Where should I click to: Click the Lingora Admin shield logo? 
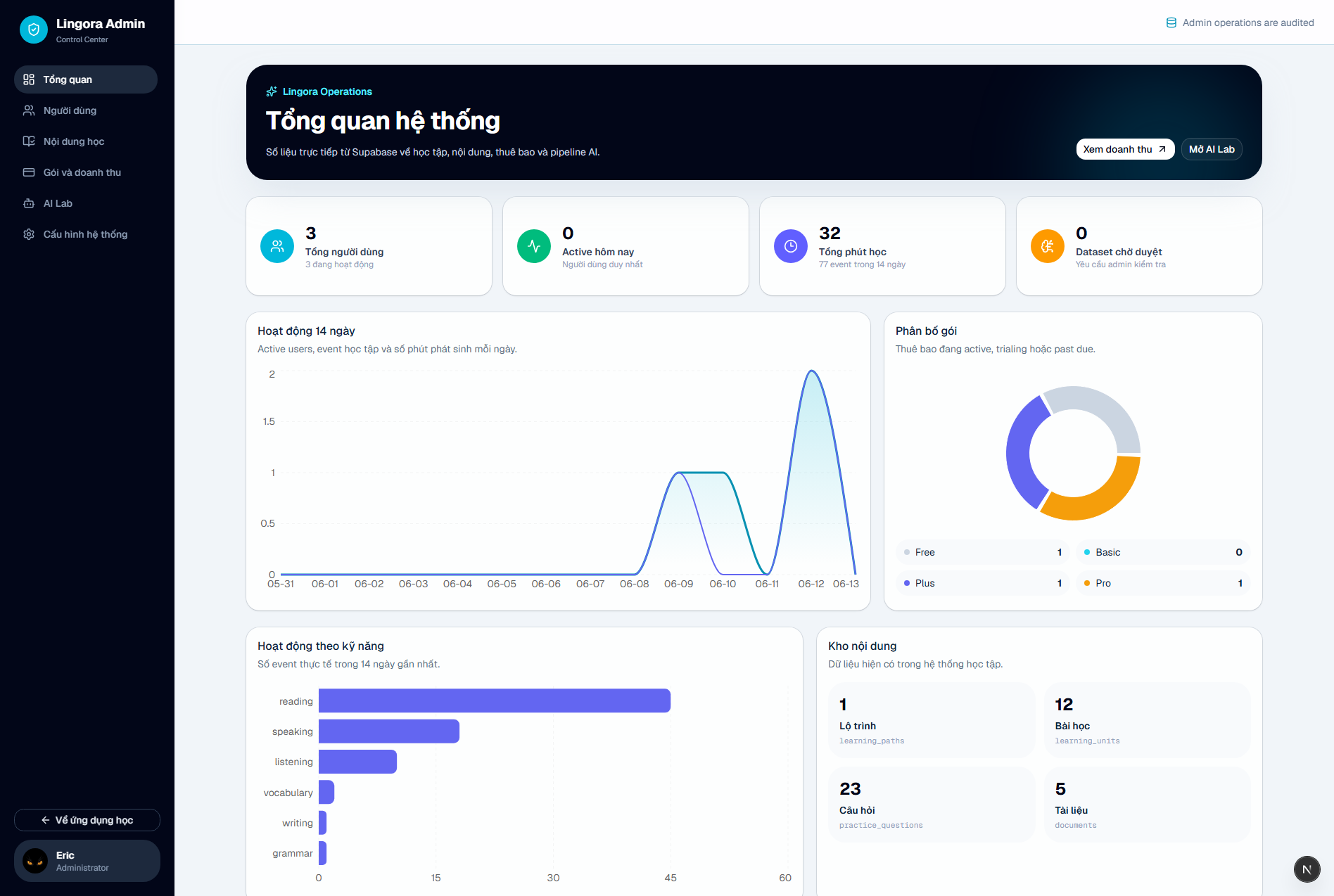[x=34, y=30]
